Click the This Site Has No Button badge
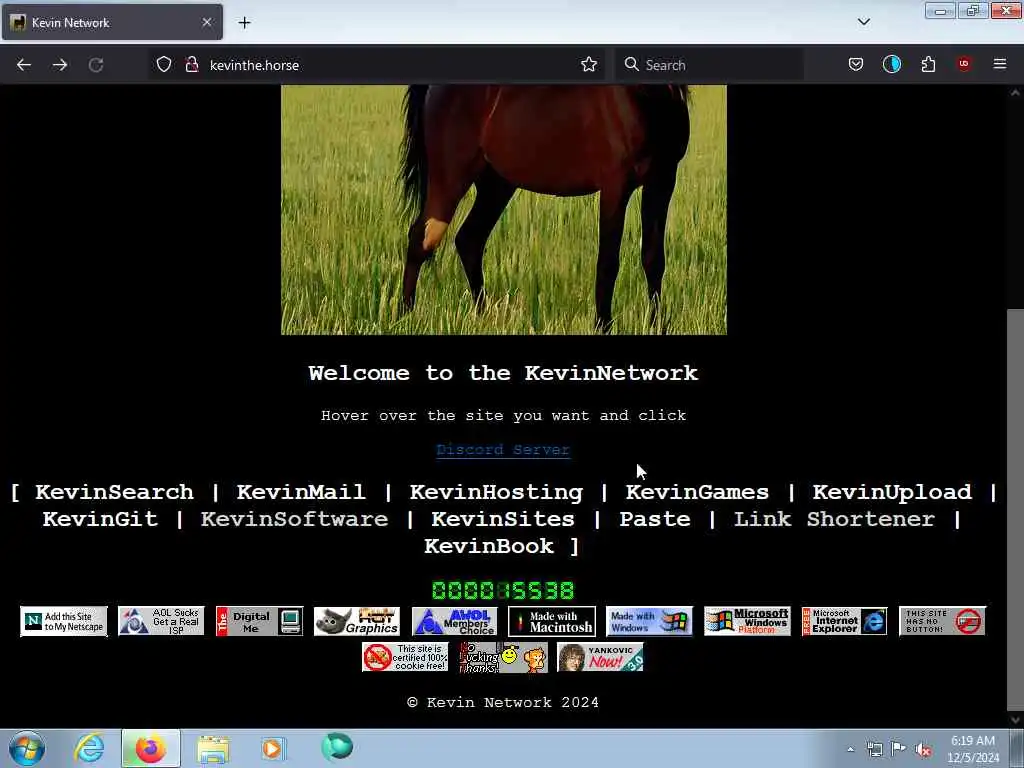The width and height of the screenshot is (1024, 768). pos(942,621)
